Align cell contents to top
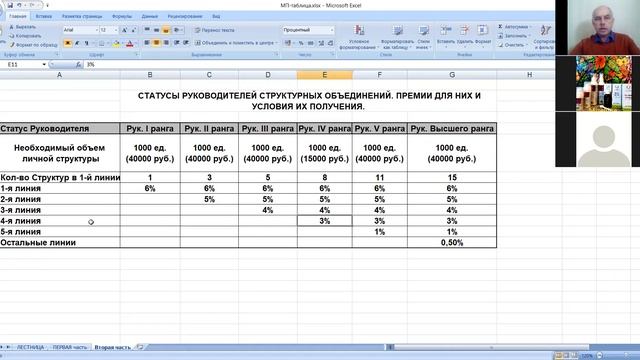 [x=147, y=30]
